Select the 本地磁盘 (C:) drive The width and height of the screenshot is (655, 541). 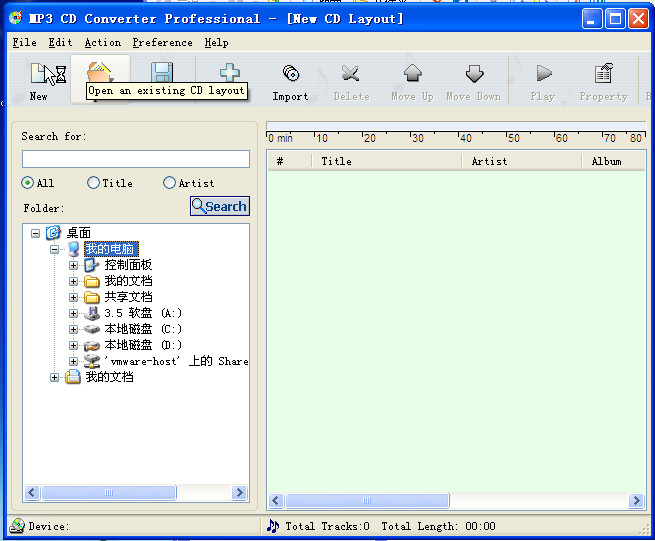click(x=143, y=329)
